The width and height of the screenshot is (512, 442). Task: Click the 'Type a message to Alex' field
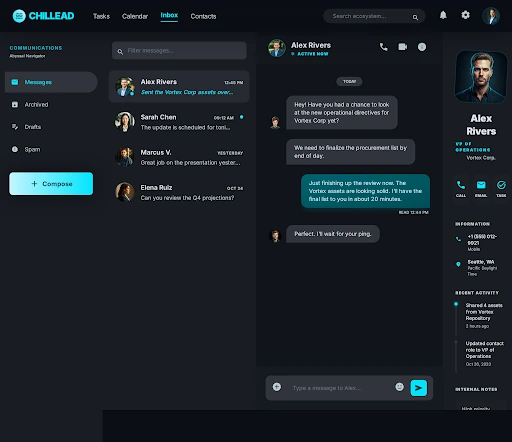340,388
